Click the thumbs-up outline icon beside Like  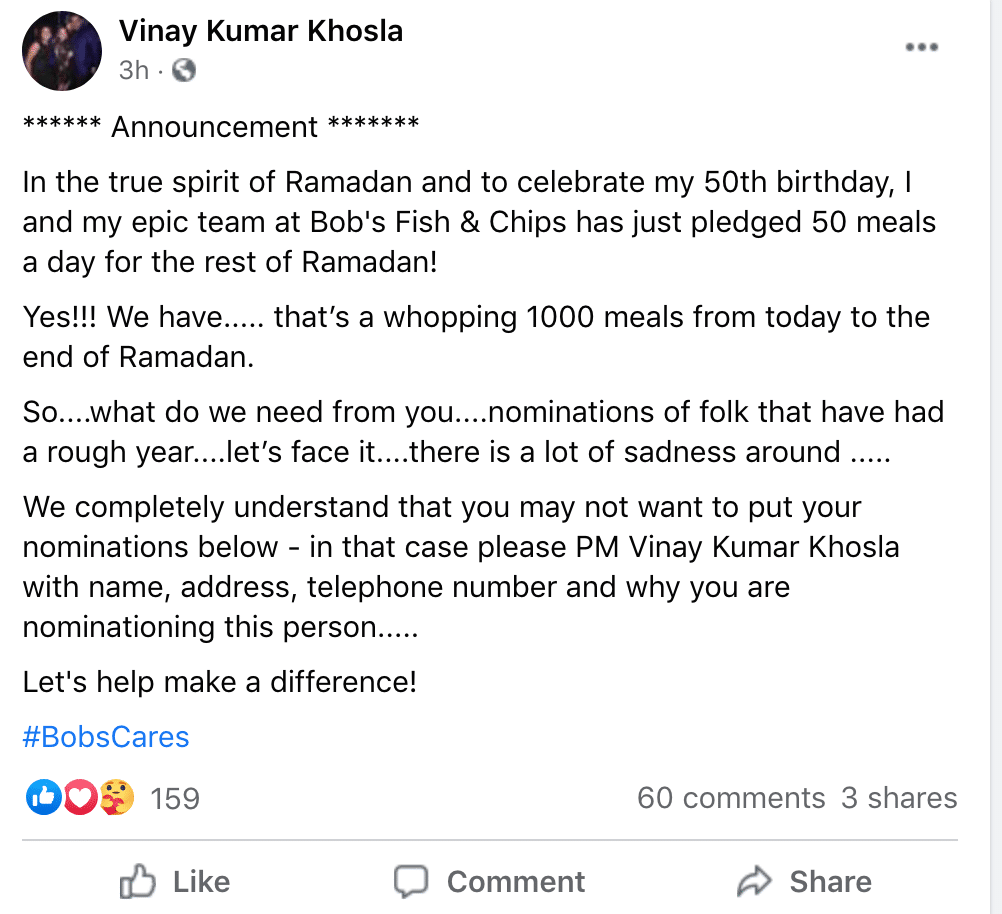click(137, 881)
